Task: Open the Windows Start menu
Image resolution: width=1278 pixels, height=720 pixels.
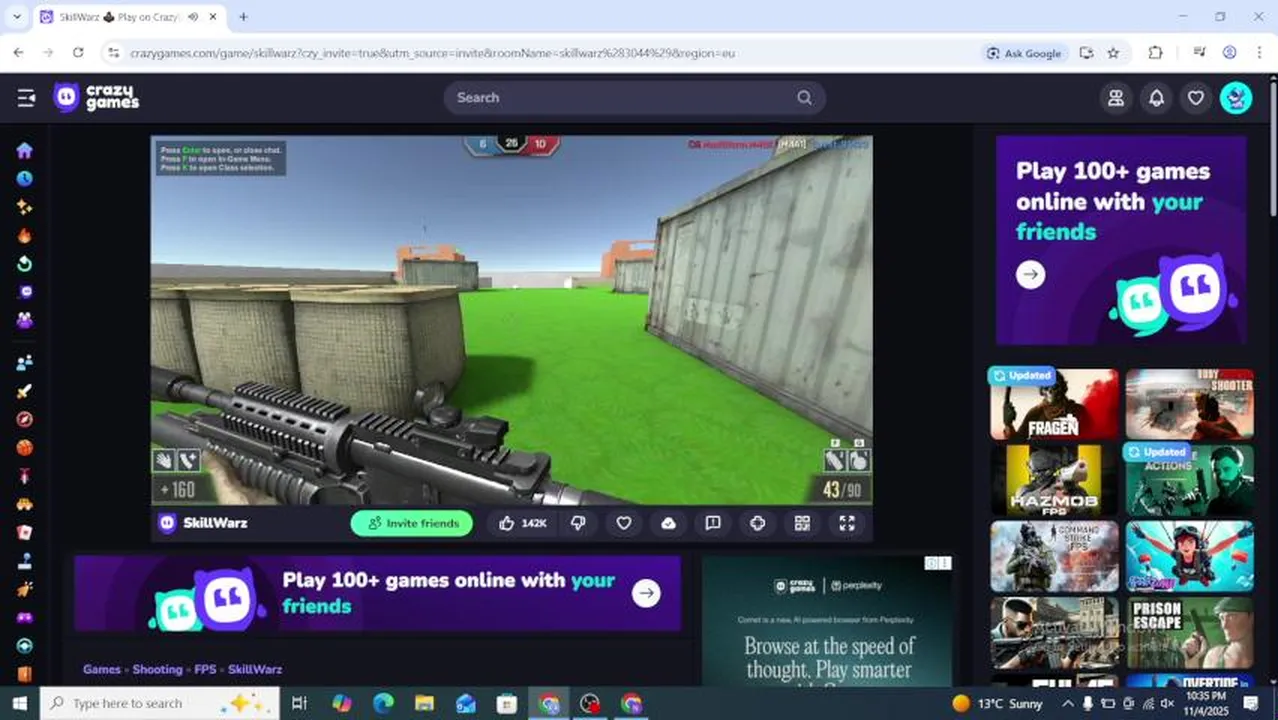Action: click(19, 703)
